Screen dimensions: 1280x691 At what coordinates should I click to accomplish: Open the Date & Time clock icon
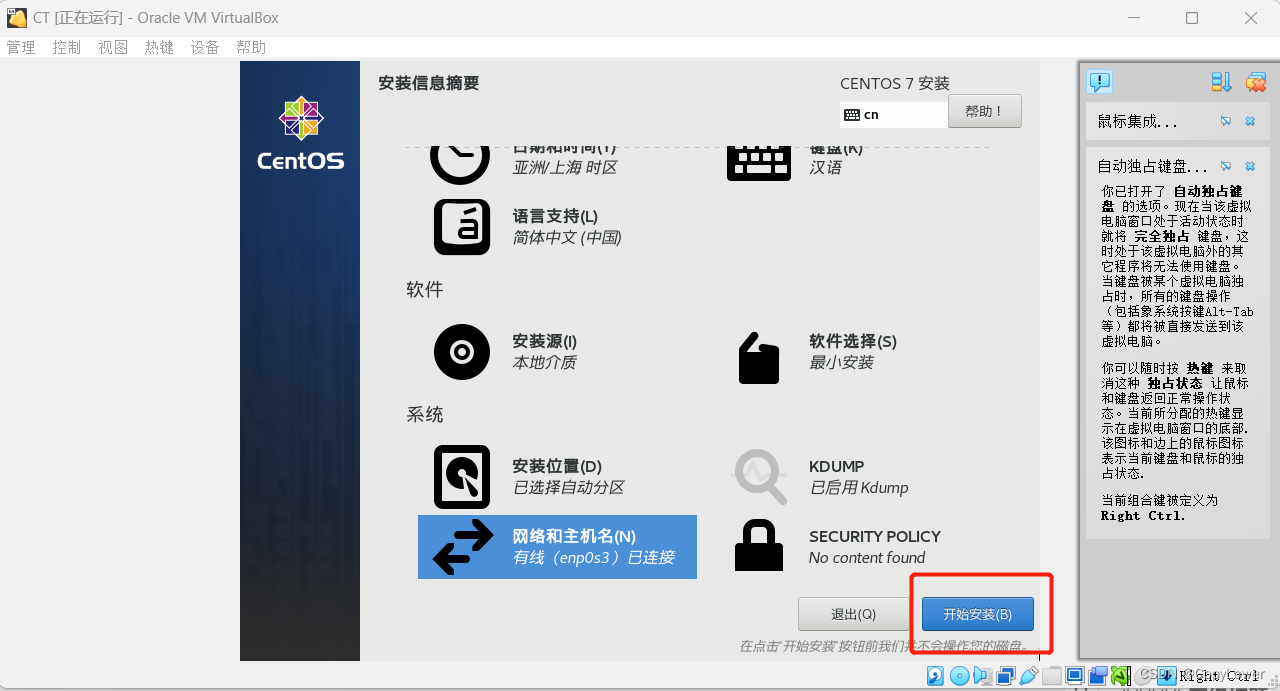tap(460, 164)
